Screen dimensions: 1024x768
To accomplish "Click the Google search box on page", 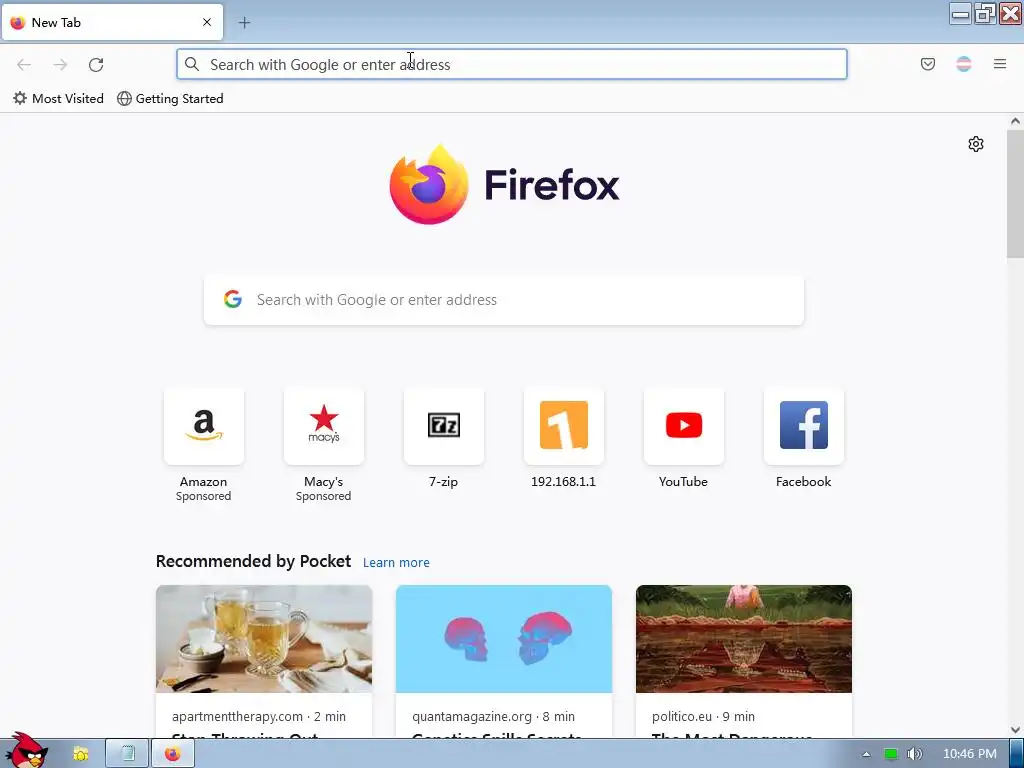I will (x=504, y=300).
